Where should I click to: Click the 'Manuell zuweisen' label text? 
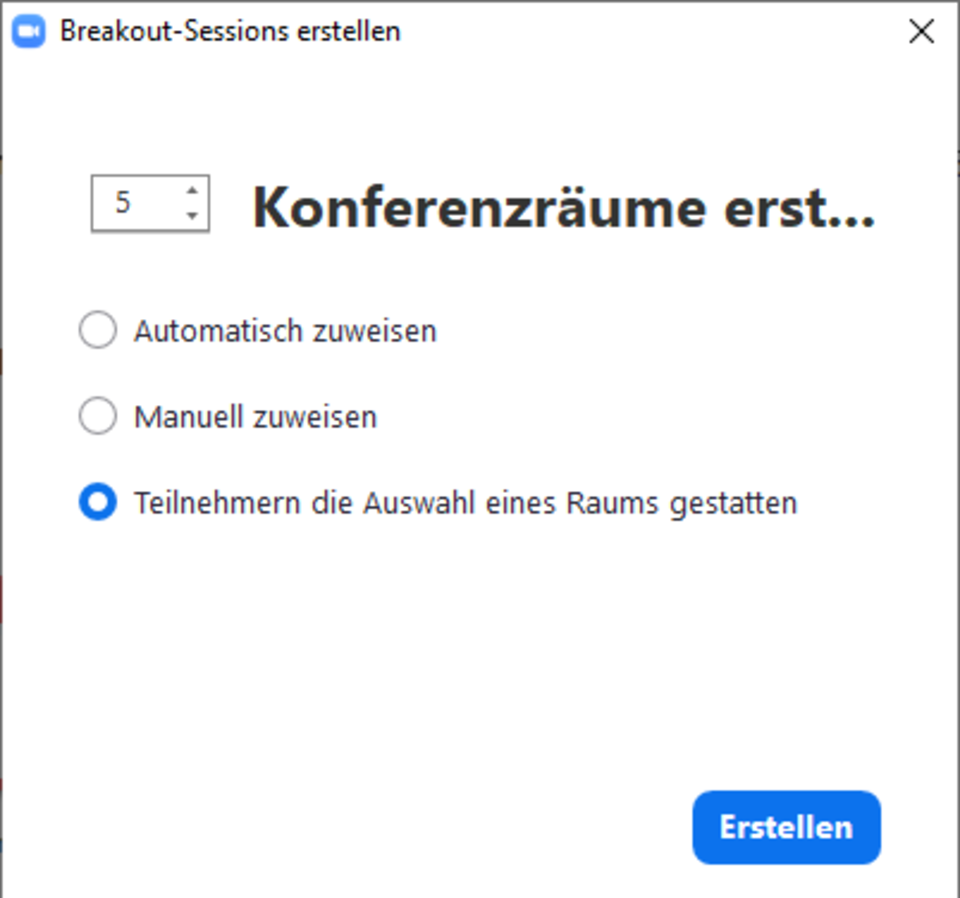click(x=255, y=417)
